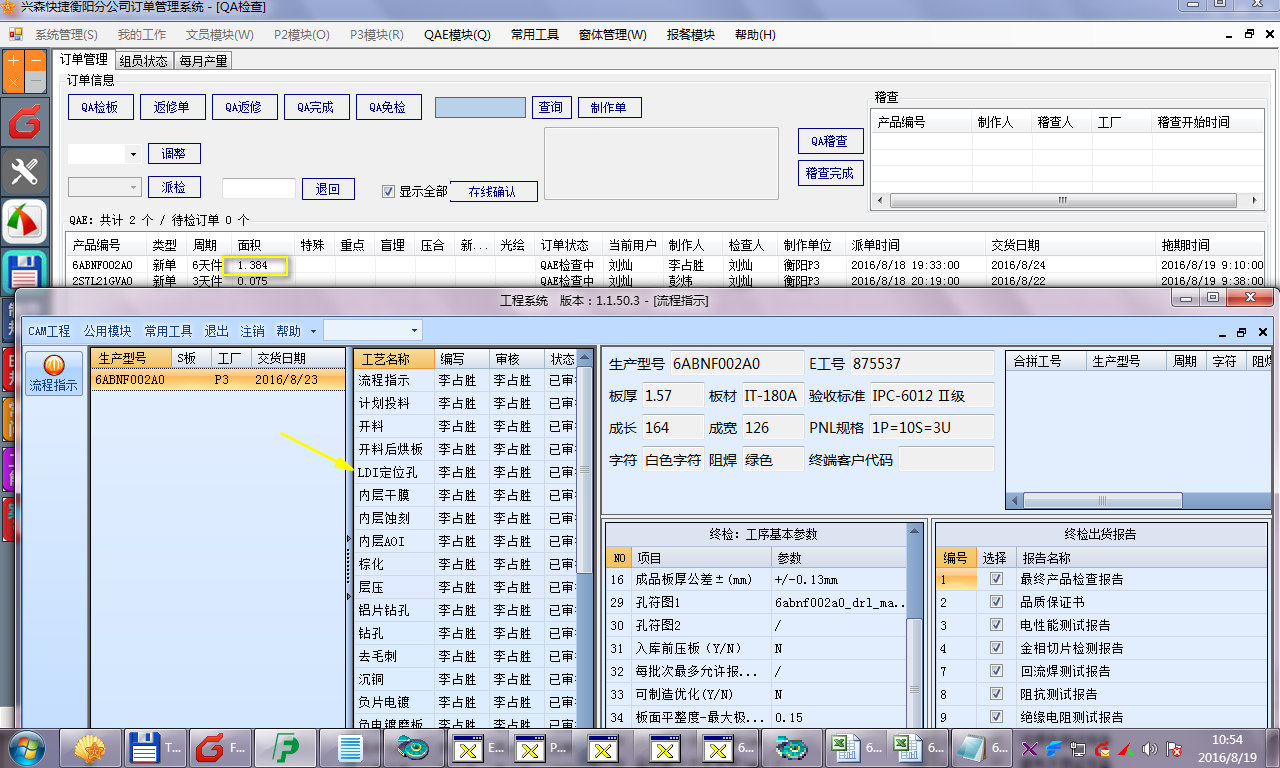This screenshot has width=1280, height=768.
Task: Switch to the 每月产量 tab
Action: pyautogui.click(x=203, y=61)
